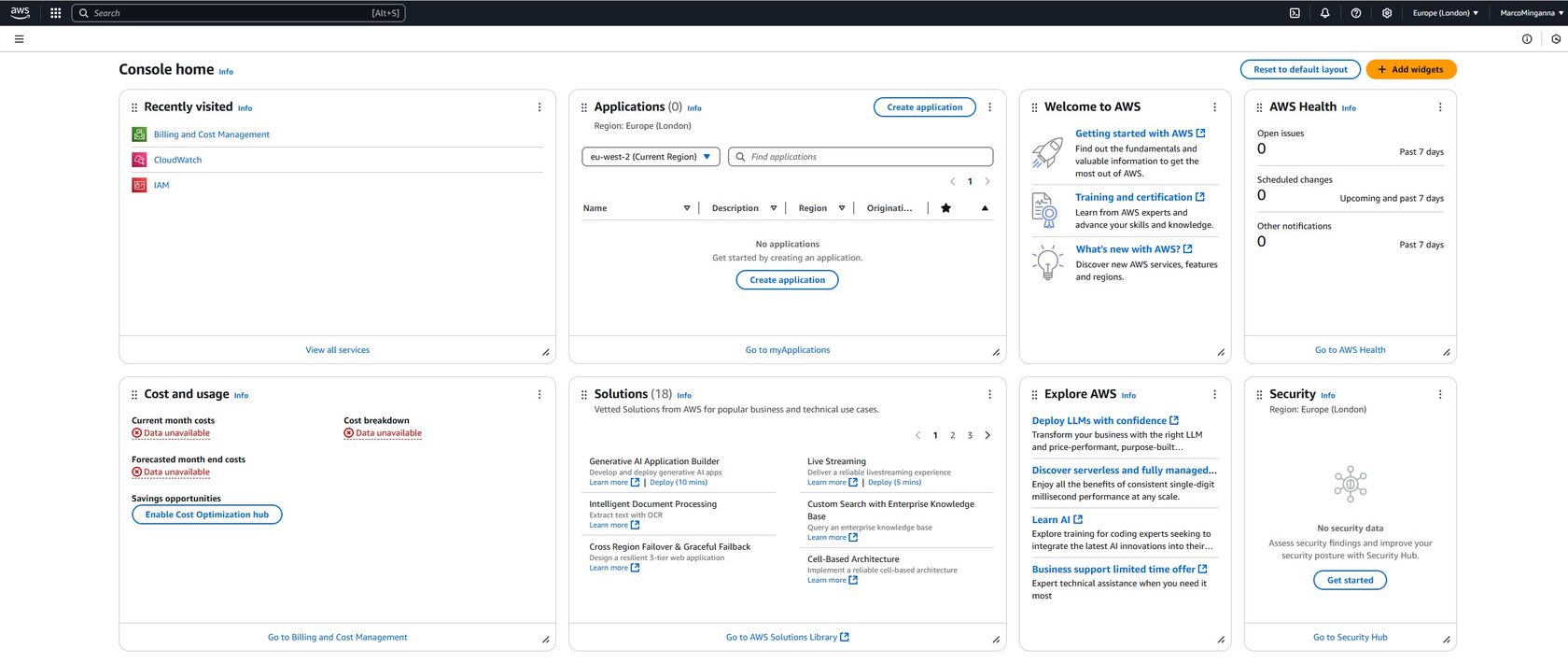Open Go to AWS Solutions Library link
The width and height of the screenshot is (1568, 663).
click(788, 638)
